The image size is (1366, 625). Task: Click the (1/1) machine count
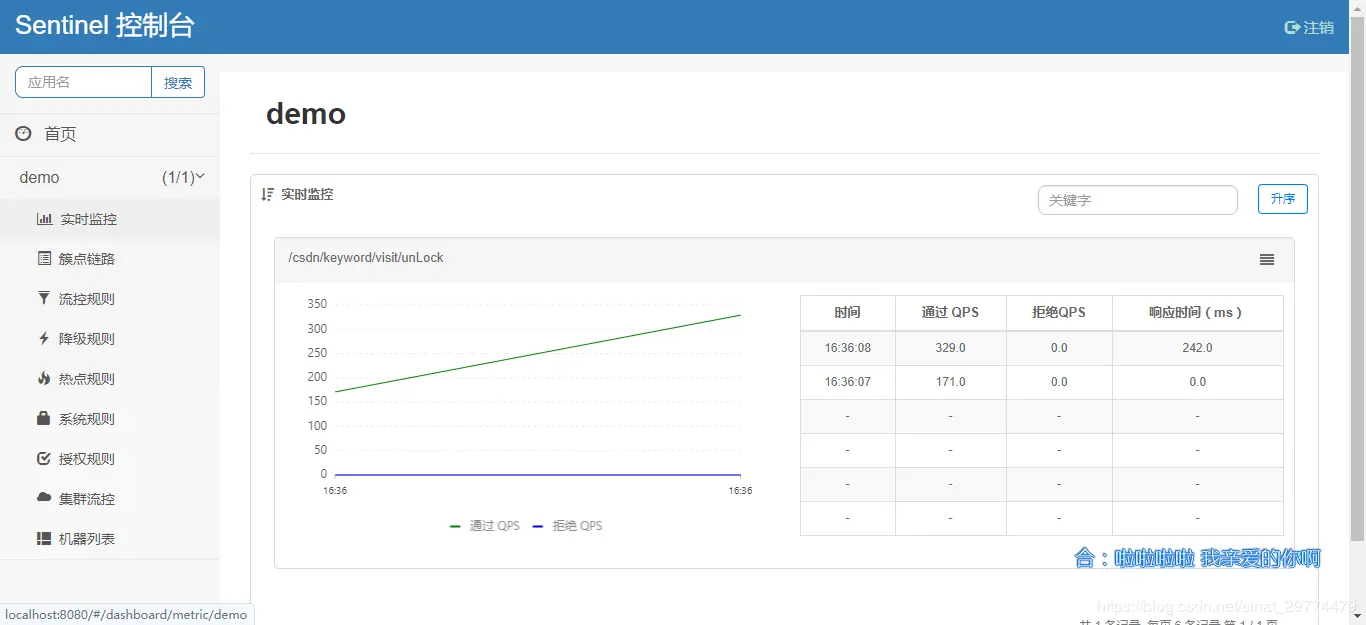178,177
